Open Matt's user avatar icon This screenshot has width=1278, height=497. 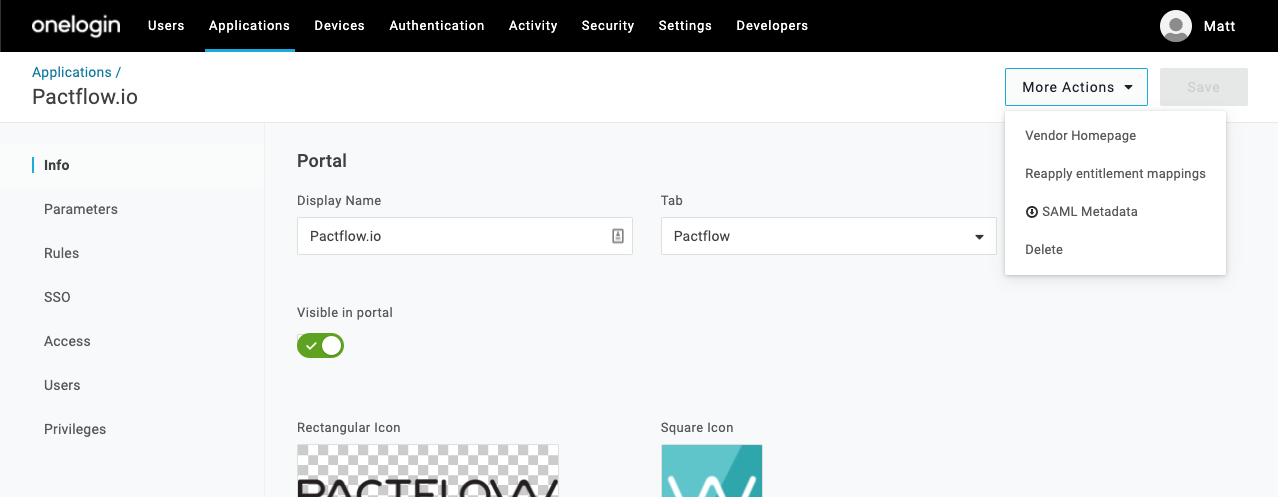click(x=1176, y=26)
